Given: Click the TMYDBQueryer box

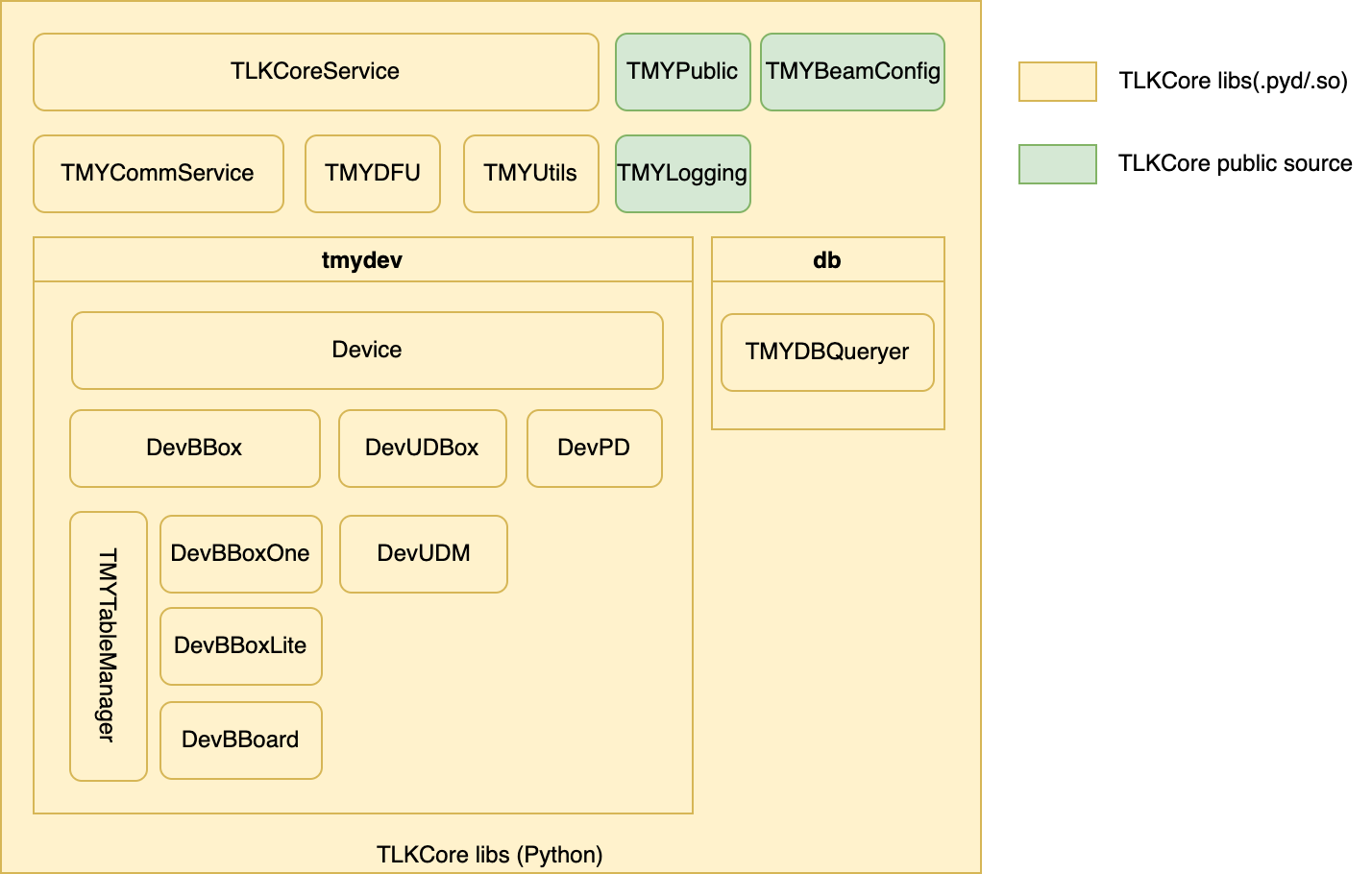Looking at the screenshot, I should 827,352.
